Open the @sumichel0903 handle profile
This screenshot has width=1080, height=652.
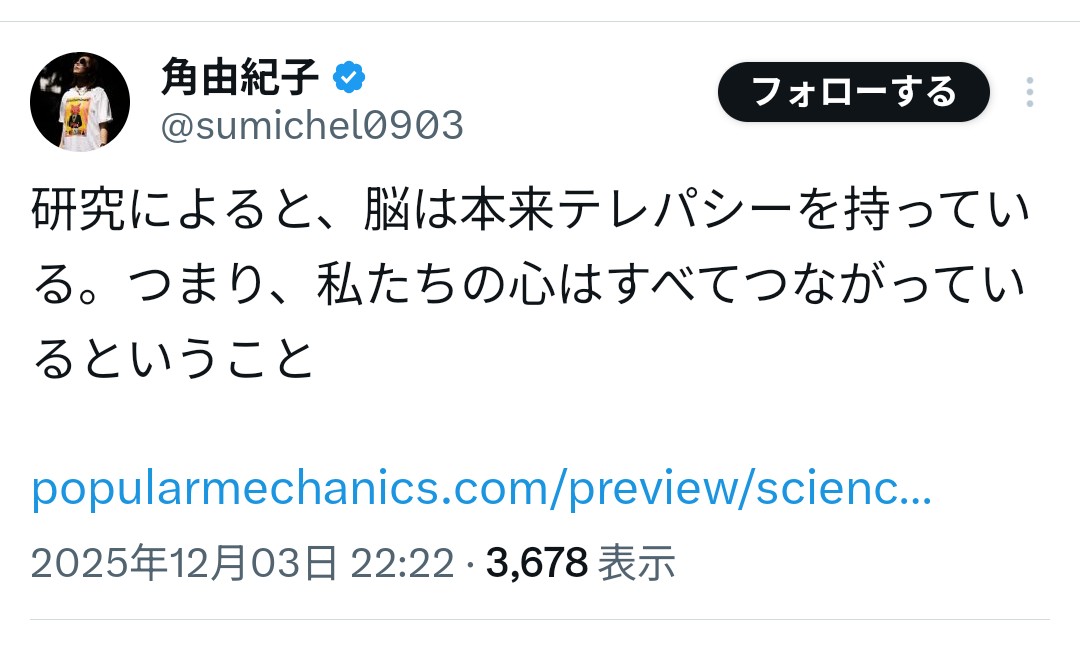(x=312, y=127)
